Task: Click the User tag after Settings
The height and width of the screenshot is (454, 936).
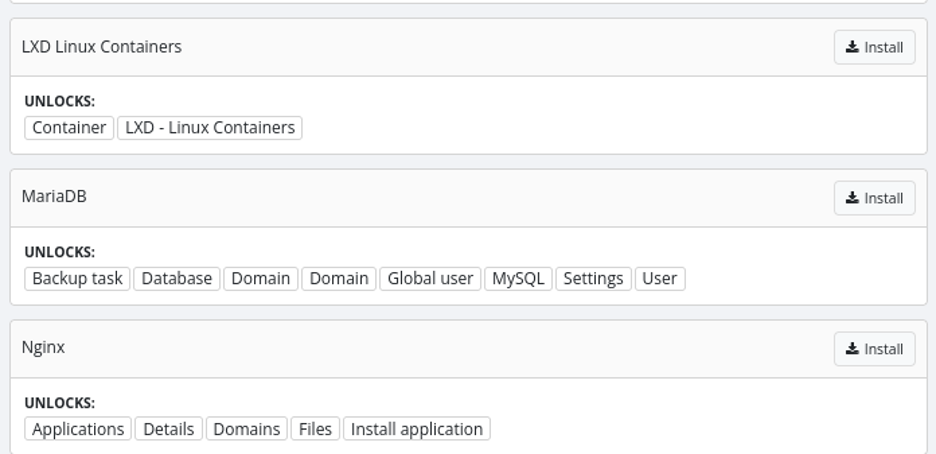Action: 660,279
